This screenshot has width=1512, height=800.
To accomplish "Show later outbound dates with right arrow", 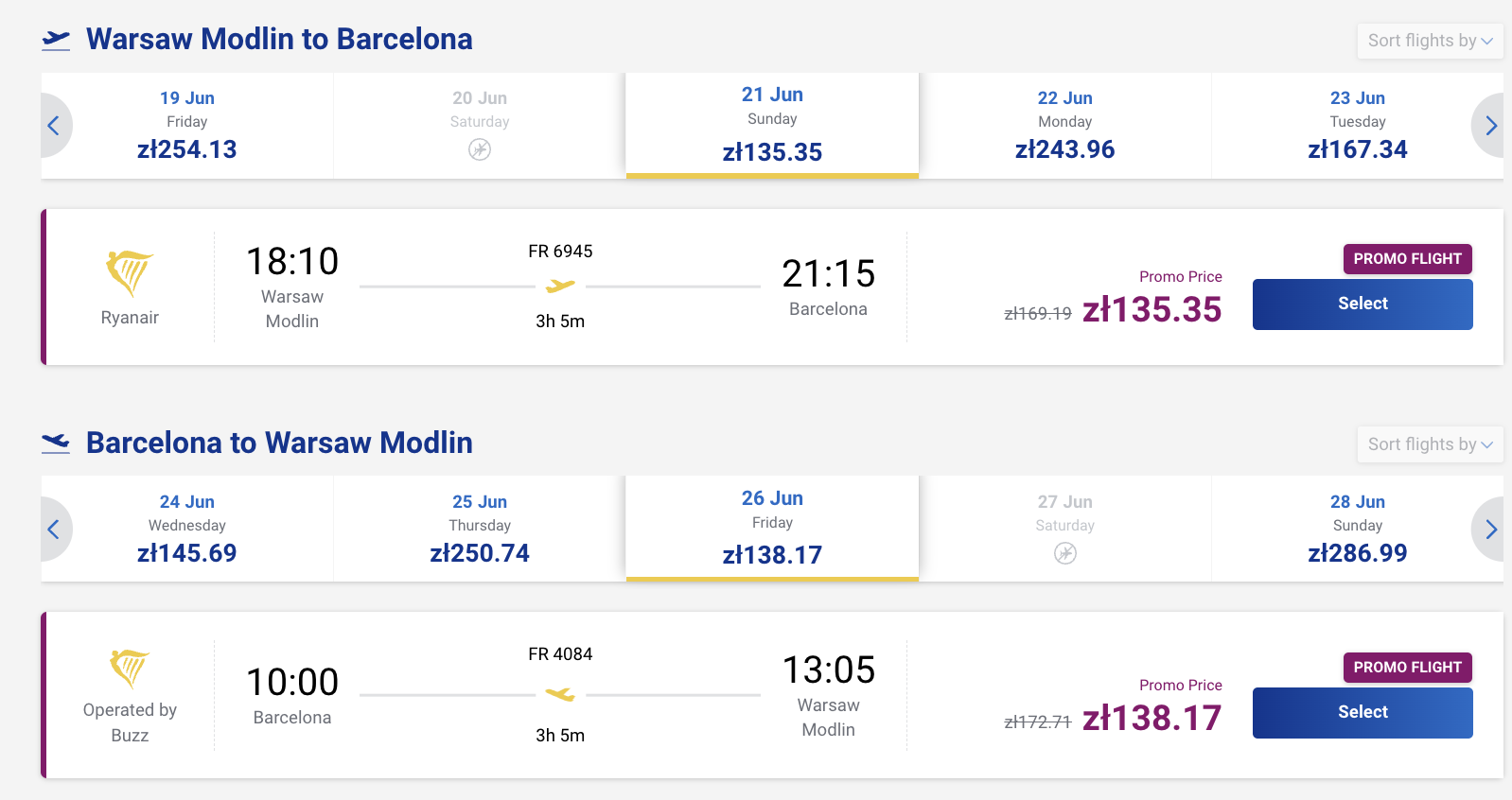I will pos(1490,126).
